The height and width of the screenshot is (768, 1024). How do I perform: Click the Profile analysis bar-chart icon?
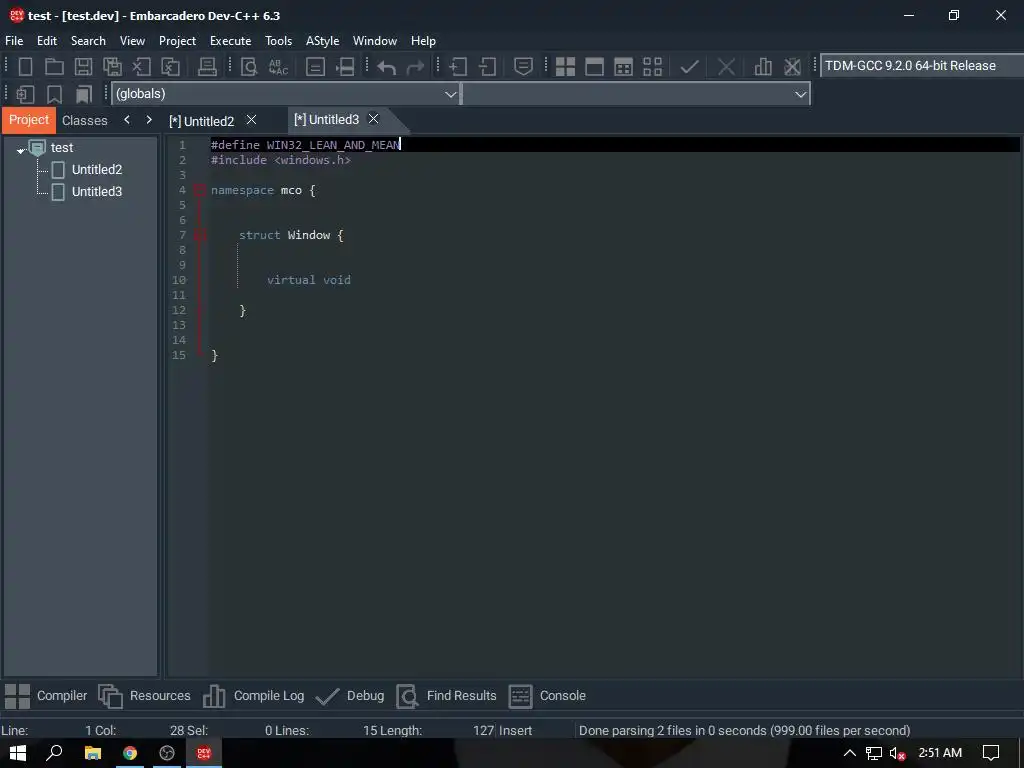point(763,67)
